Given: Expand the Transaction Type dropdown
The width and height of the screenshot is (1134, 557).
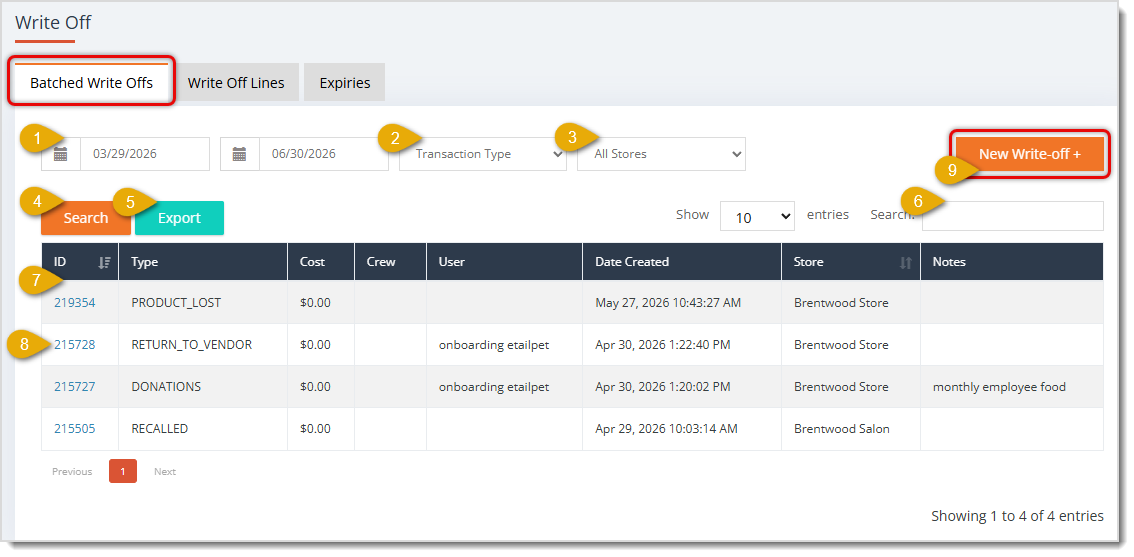Looking at the screenshot, I should pyautogui.click(x=482, y=154).
